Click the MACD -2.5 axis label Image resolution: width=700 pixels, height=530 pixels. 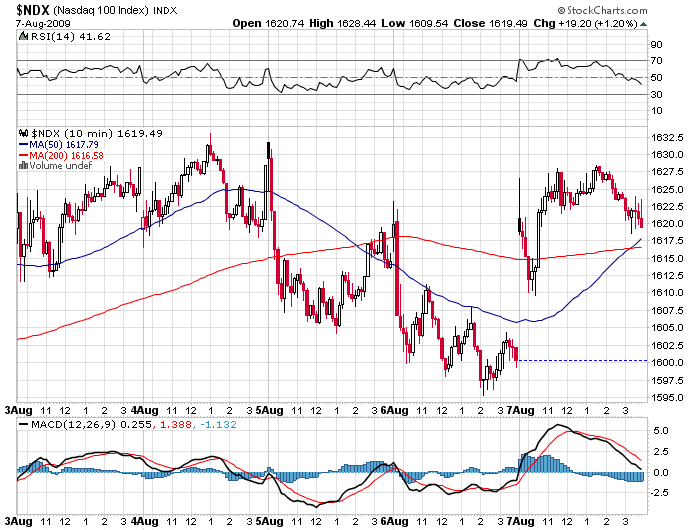coord(658,492)
